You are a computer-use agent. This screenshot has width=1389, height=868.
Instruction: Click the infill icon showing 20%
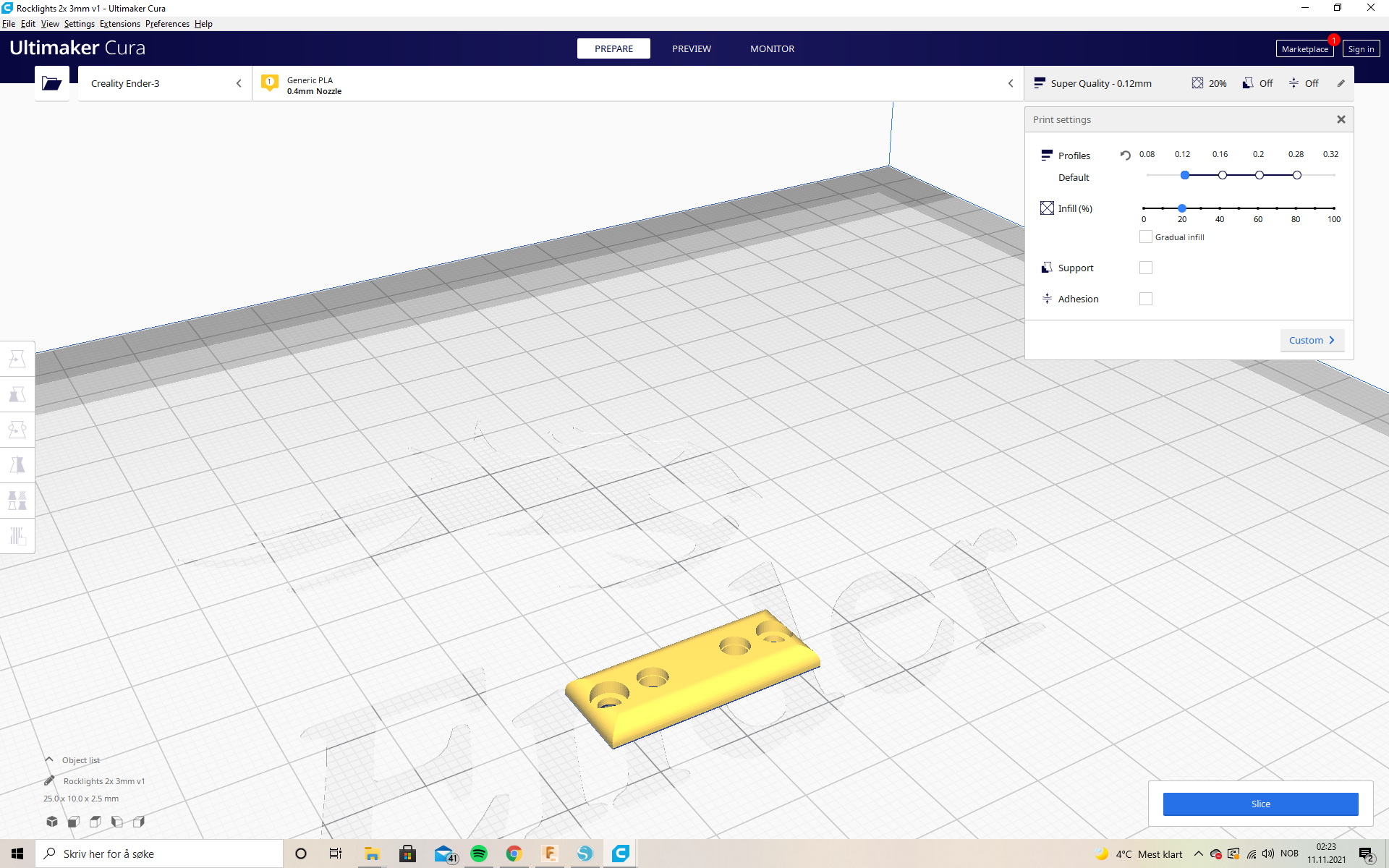(1197, 83)
